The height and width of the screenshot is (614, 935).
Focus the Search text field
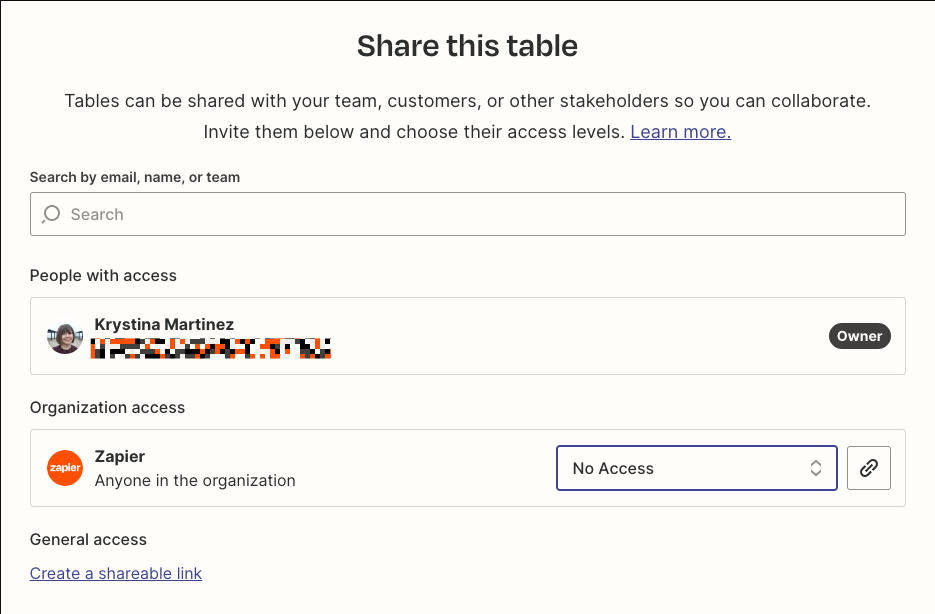(480, 214)
